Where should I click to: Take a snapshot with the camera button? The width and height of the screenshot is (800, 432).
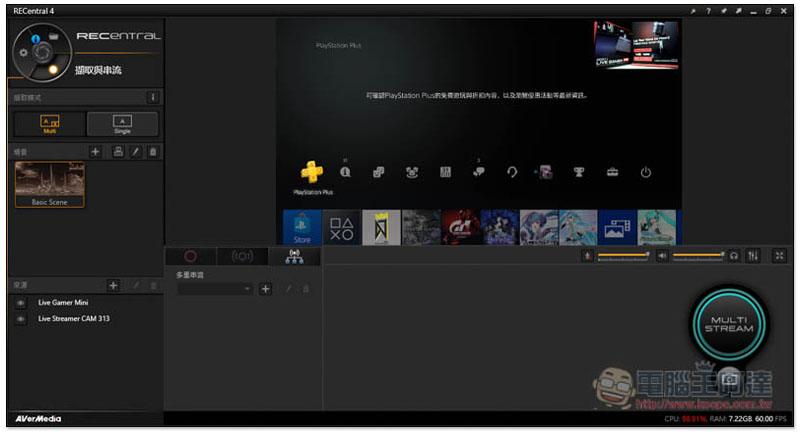click(730, 378)
